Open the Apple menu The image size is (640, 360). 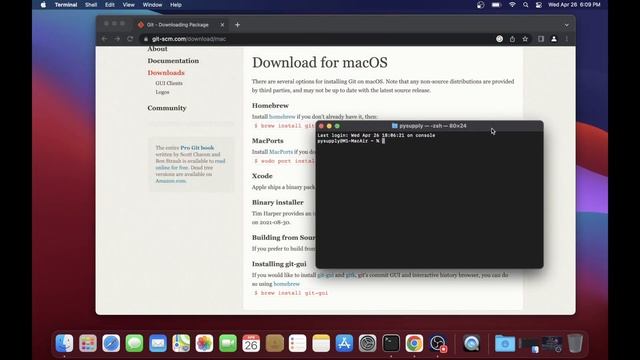(43, 5)
